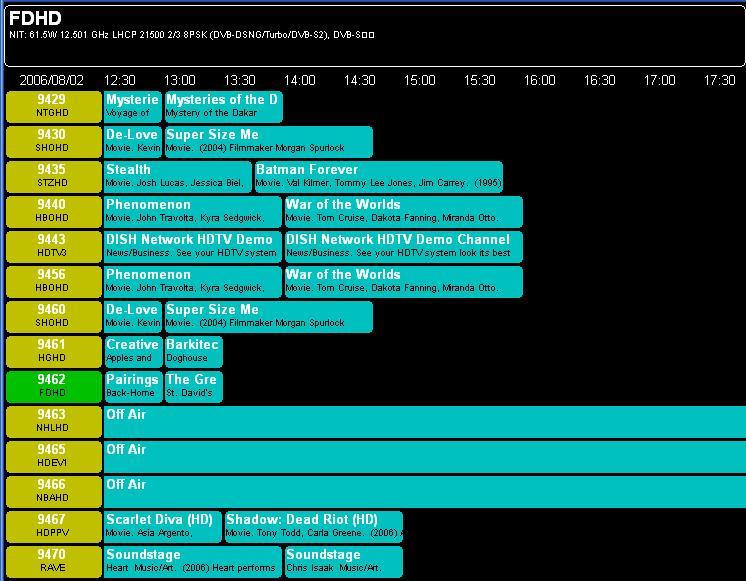This screenshot has width=746, height=581.
Task: Select the highlighted 9462 FDHD channel
Action: click(x=54, y=387)
